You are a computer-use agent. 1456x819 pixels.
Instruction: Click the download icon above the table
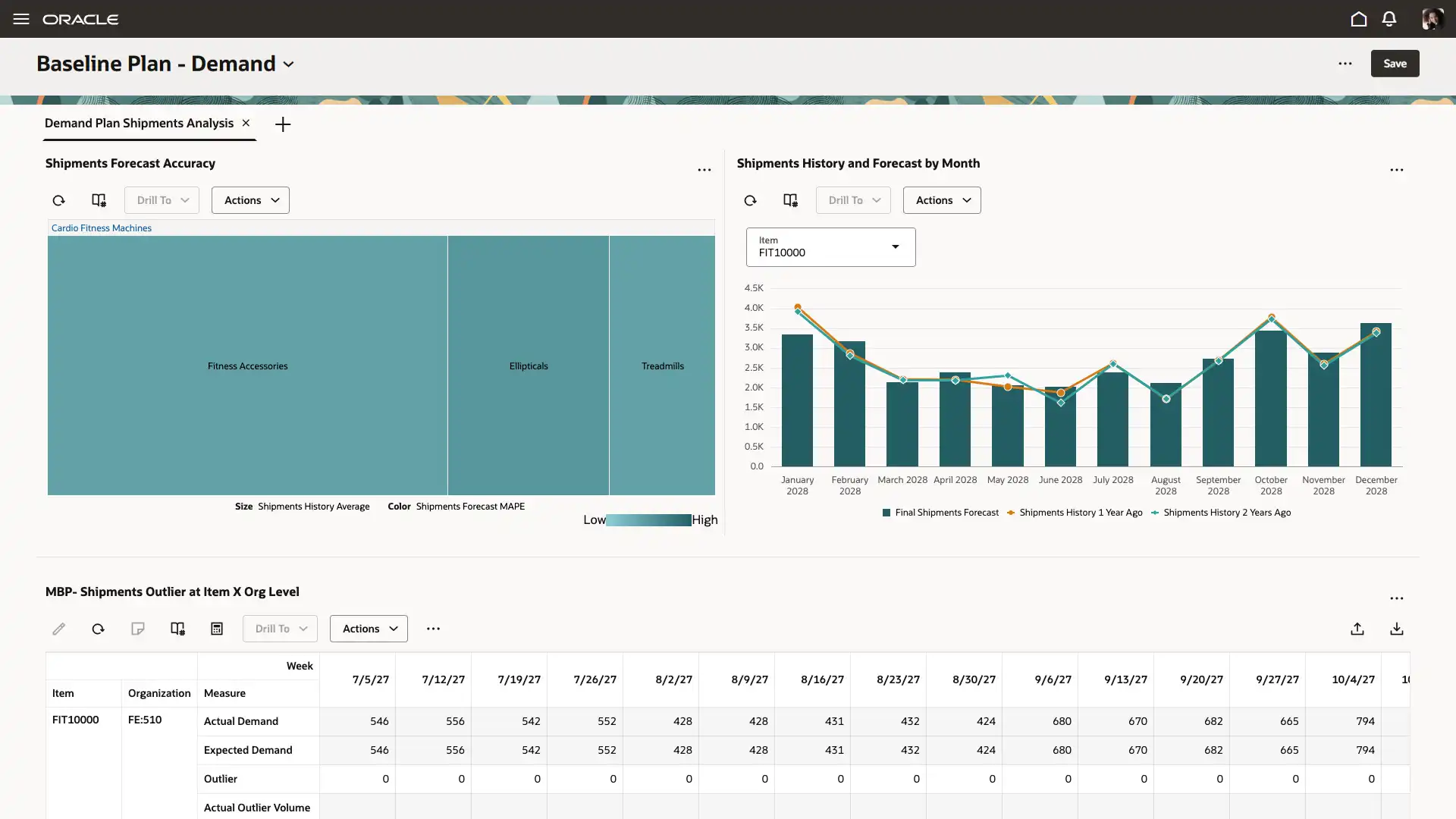1396,629
